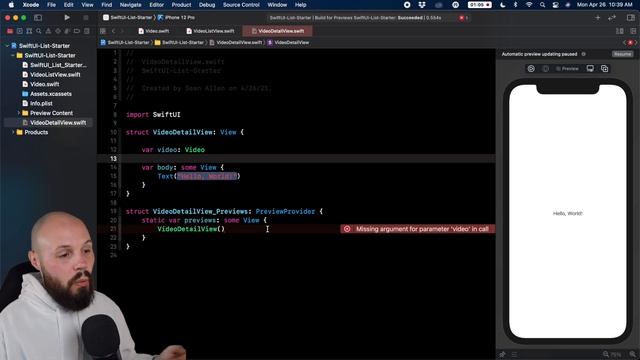Preview on device with the display icon
This screenshot has height=360, width=640.
590,69
